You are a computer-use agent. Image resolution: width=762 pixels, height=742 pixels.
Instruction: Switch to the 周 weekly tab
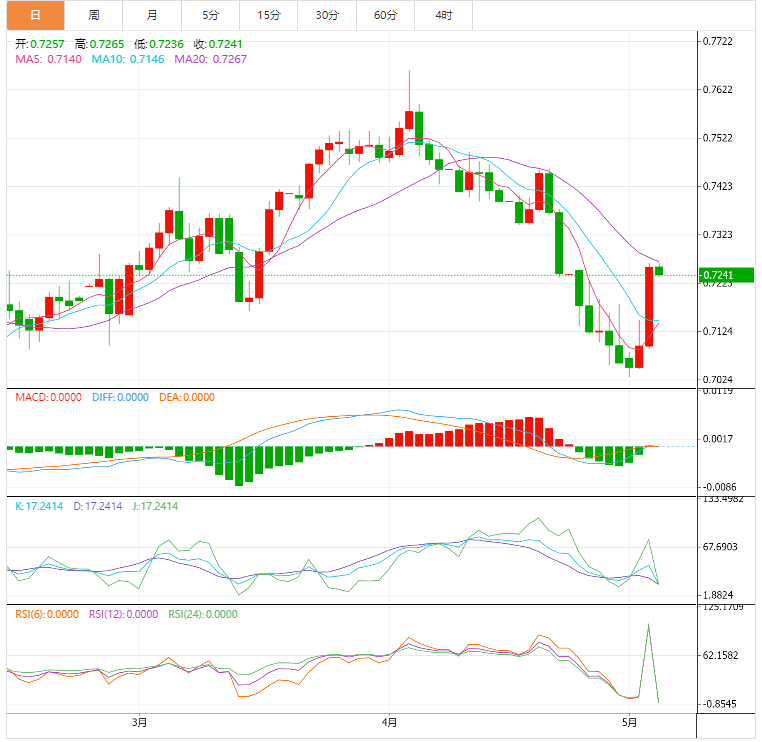click(93, 15)
